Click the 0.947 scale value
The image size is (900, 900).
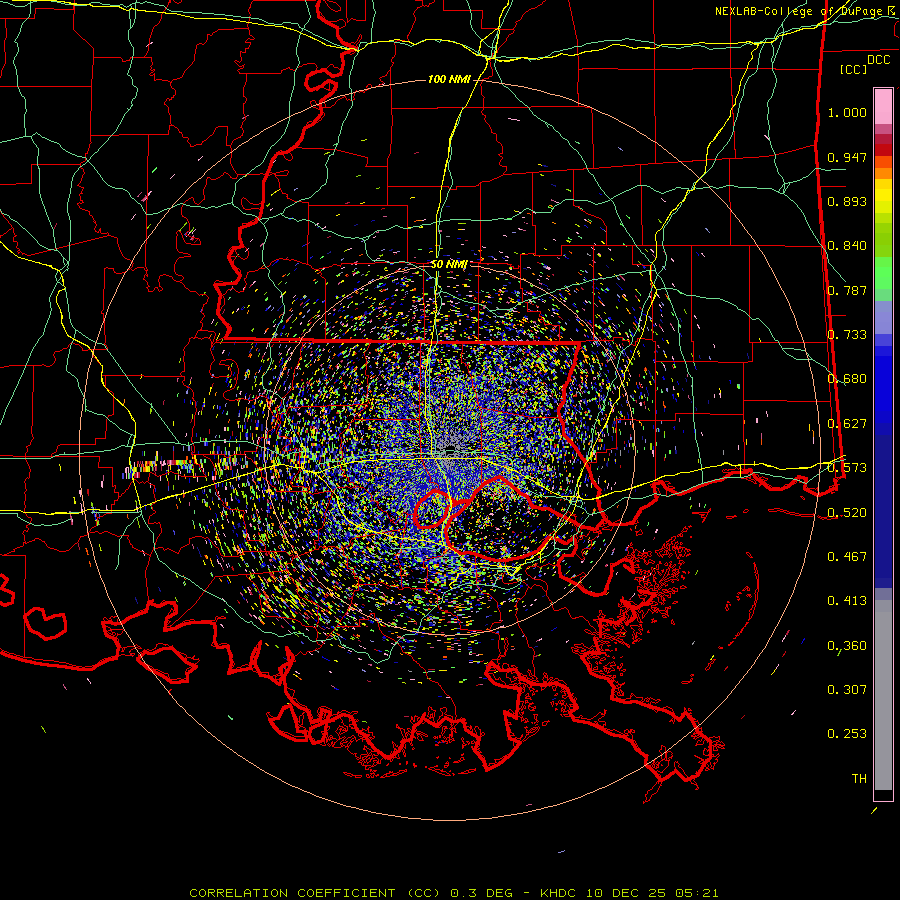point(847,157)
